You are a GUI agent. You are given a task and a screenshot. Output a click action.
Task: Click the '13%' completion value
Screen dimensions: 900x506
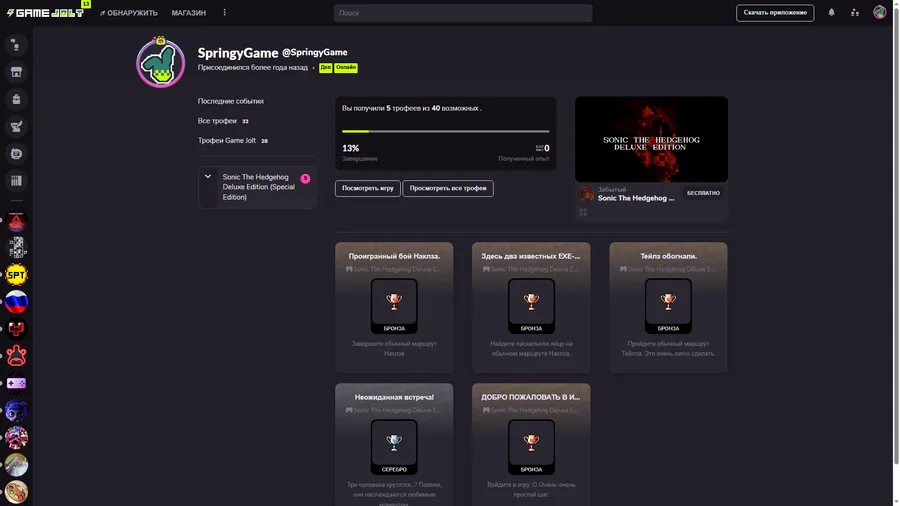coord(351,148)
